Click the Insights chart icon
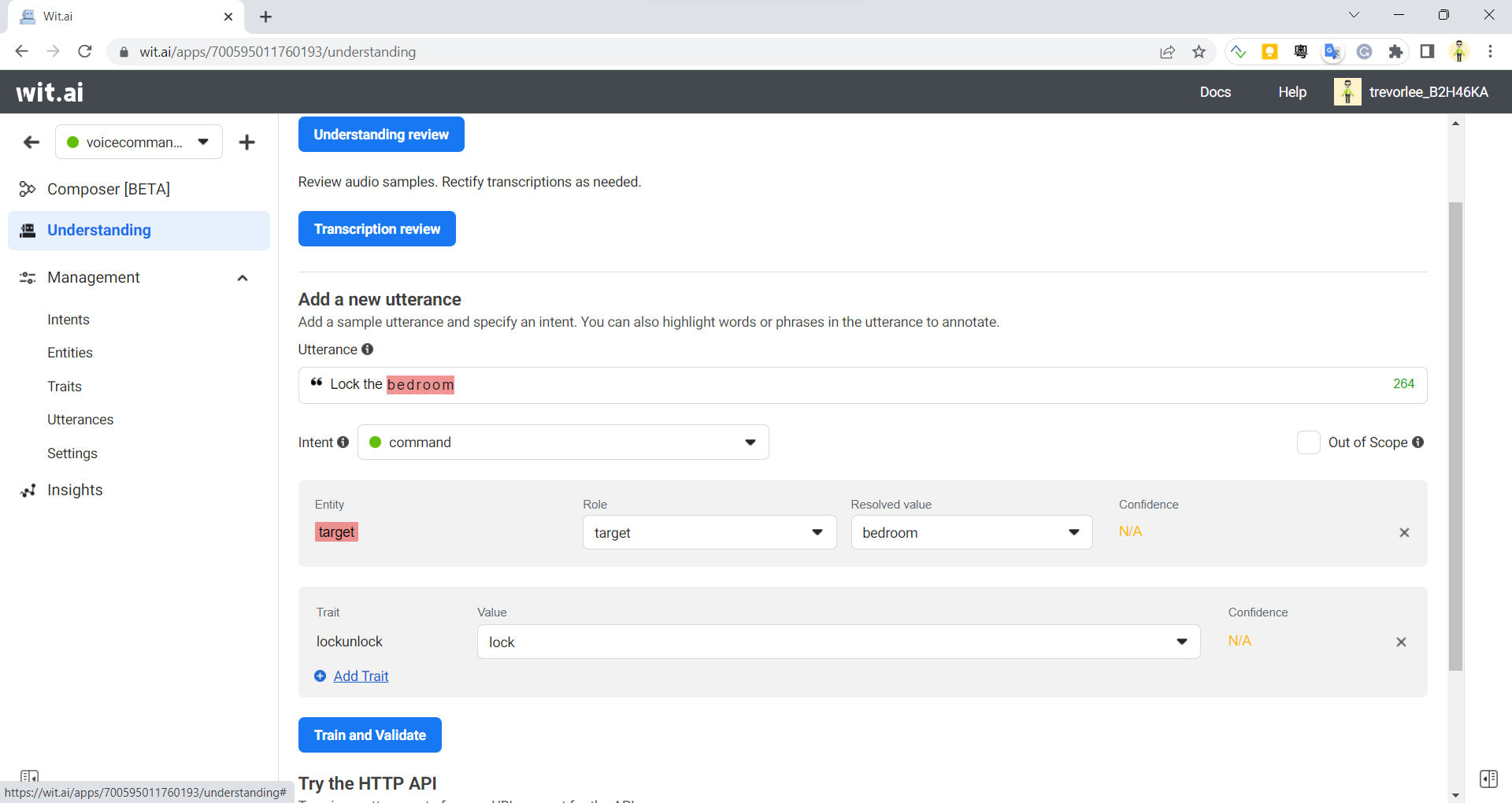Viewport: 1512px width, 803px height. (x=28, y=490)
